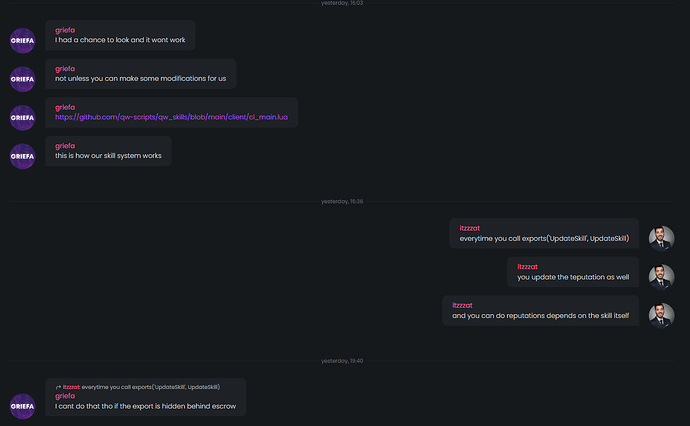Click griefa avatar next to github link
The image size is (690, 426).
pyautogui.click(x=22, y=118)
